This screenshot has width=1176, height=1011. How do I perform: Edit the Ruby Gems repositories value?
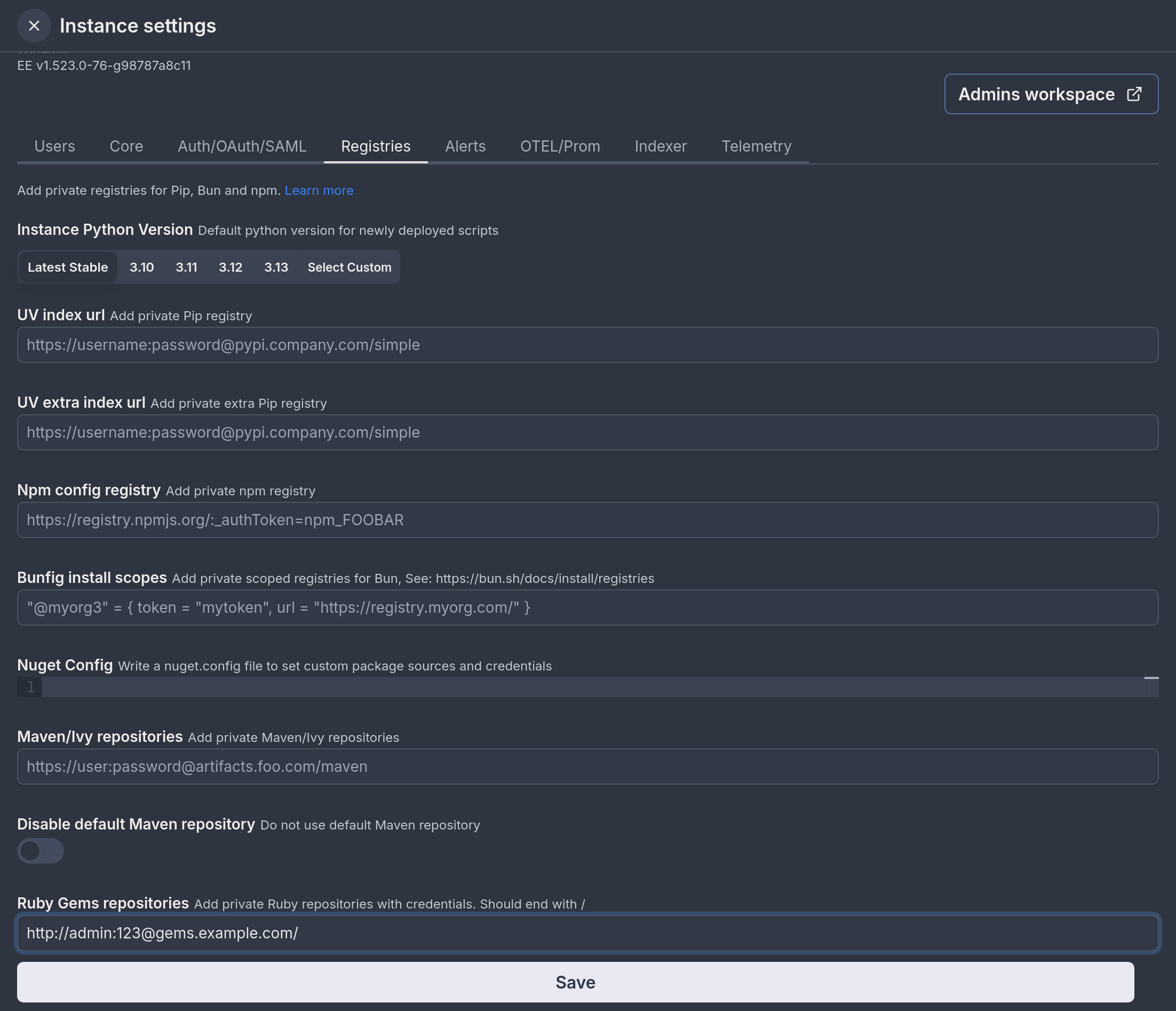coord(587,933)
